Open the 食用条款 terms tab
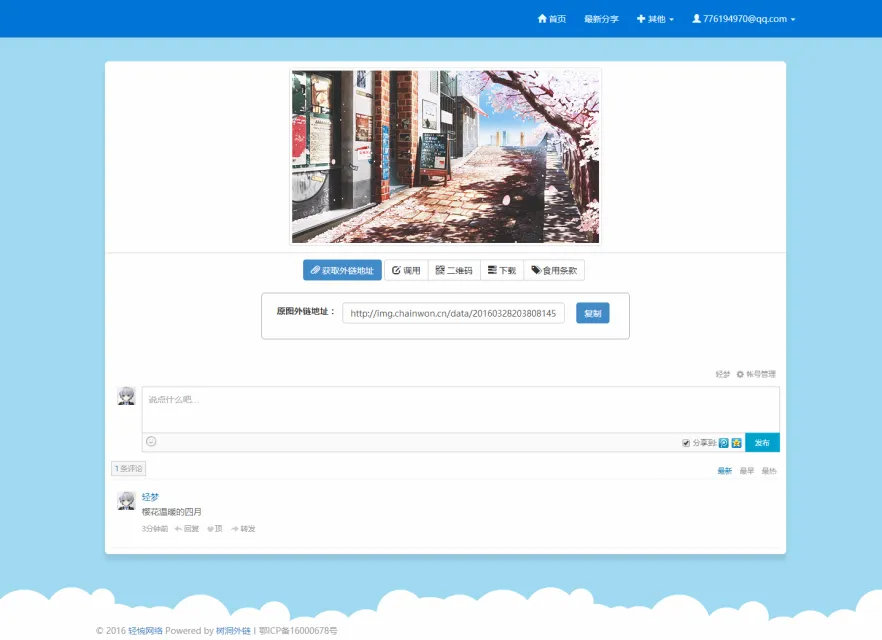Image resolution: width=882 pixels, height=640 pixels. coord(554,271)
